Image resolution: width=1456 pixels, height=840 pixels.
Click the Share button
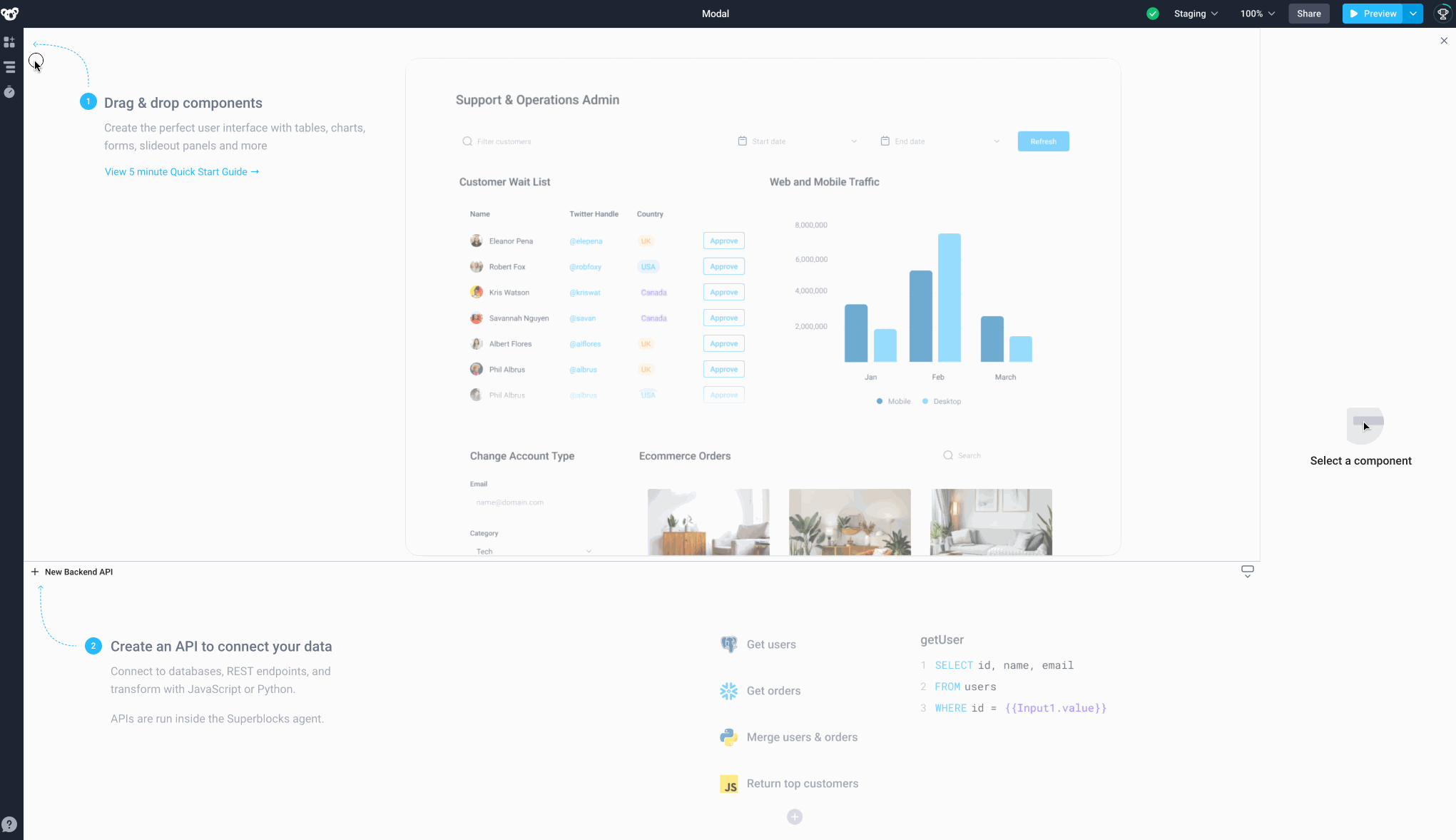coord(1308,13)
